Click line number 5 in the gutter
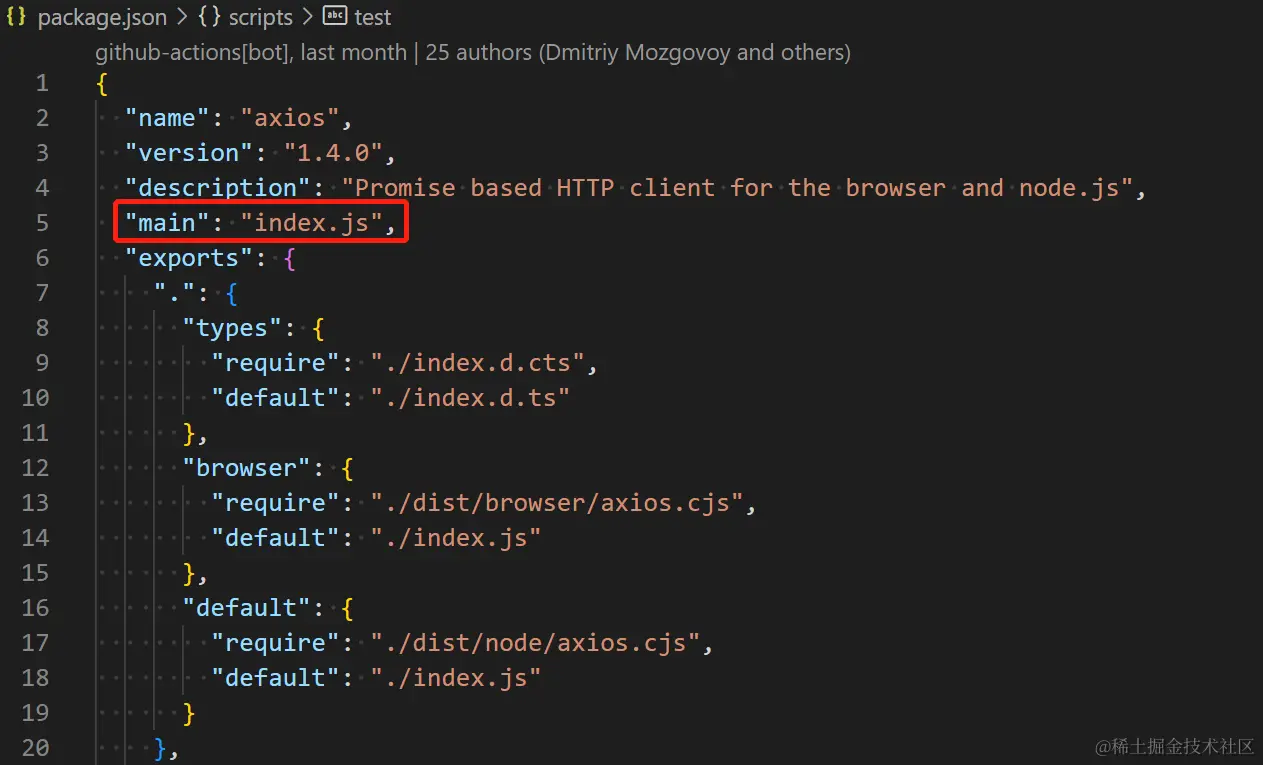This screenshot has height=765, width=1263. point(41,223)
